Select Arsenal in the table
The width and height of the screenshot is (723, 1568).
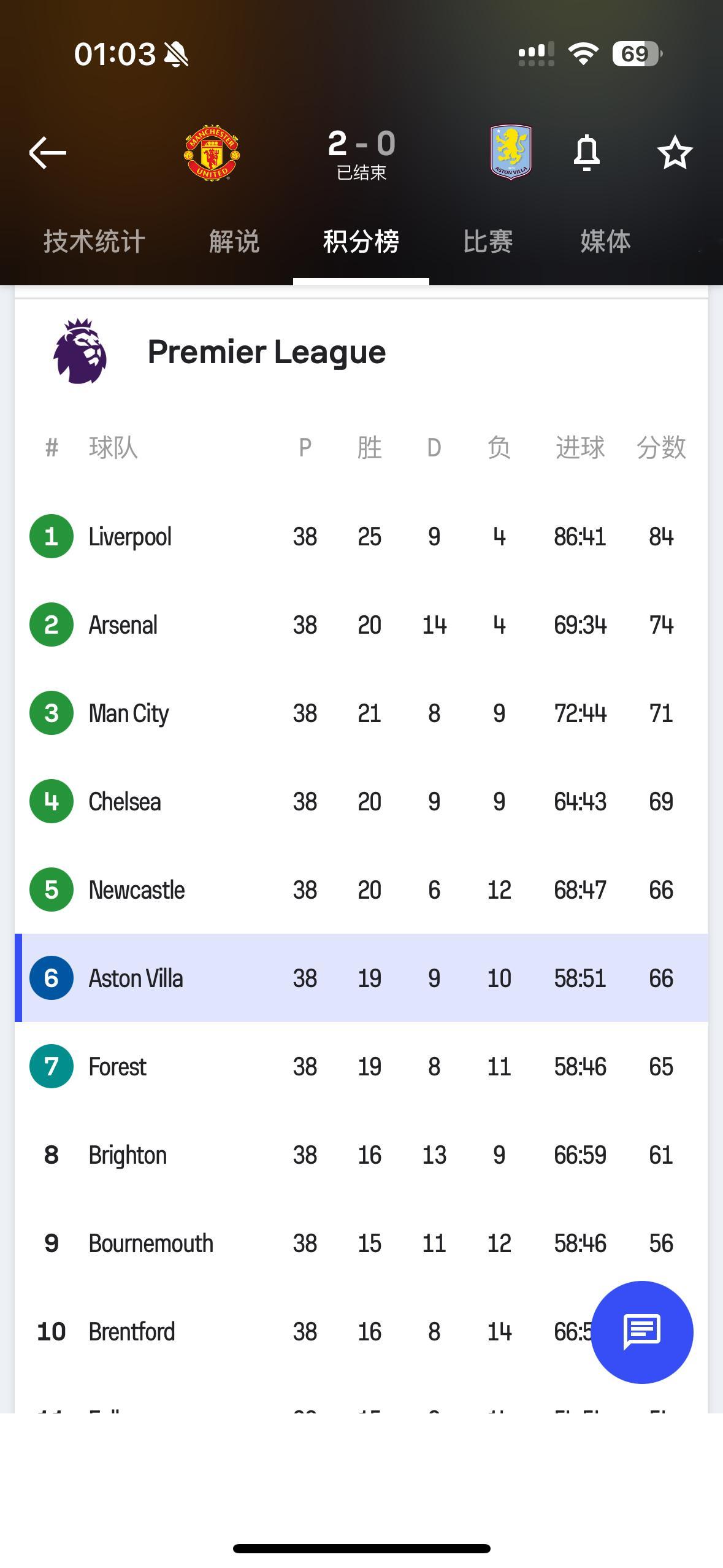click(361, 625)
